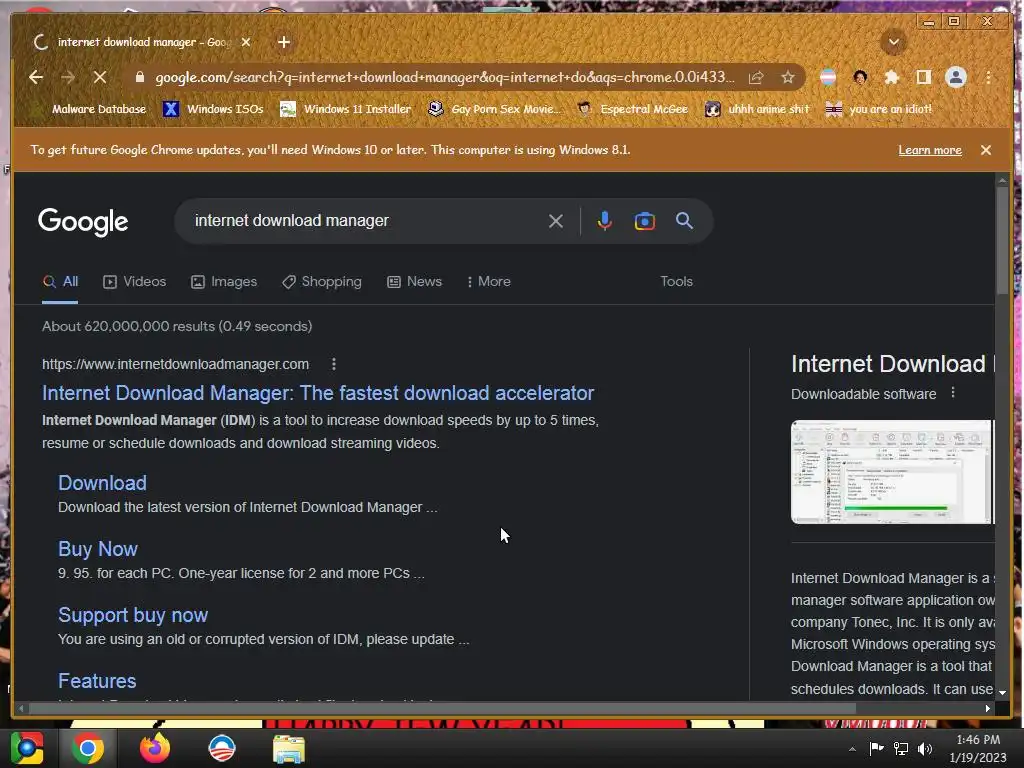Open Windows ISOs bookmark
Image resolution: width=1024 pixels, height=768 pixels.
[x=213, y=109]
